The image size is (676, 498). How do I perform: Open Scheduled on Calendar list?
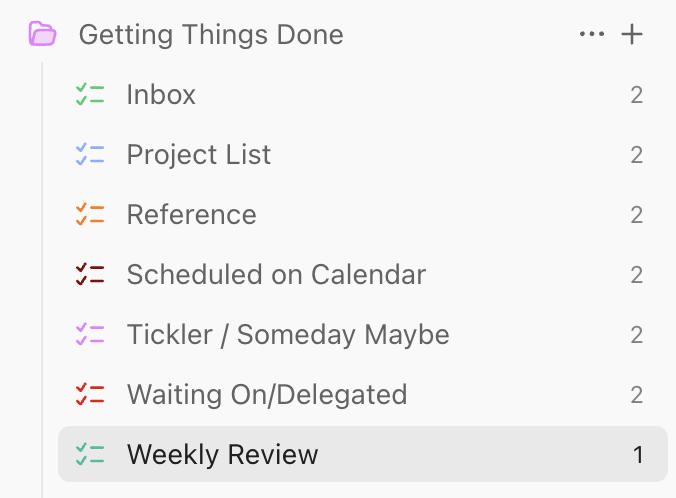click(x=276, y=275)
